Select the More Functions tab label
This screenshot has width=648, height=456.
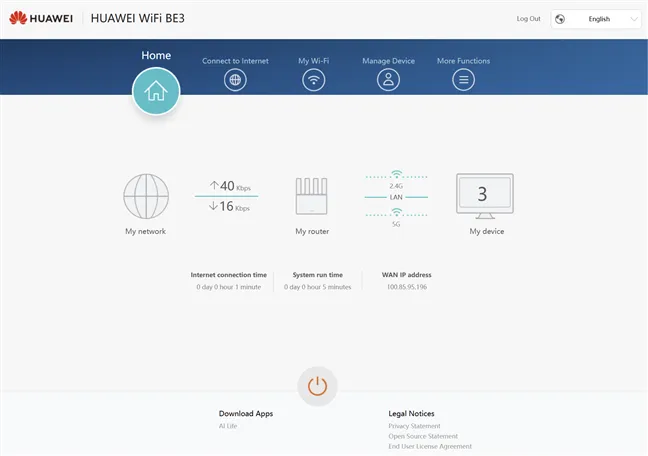pos(463,61)
